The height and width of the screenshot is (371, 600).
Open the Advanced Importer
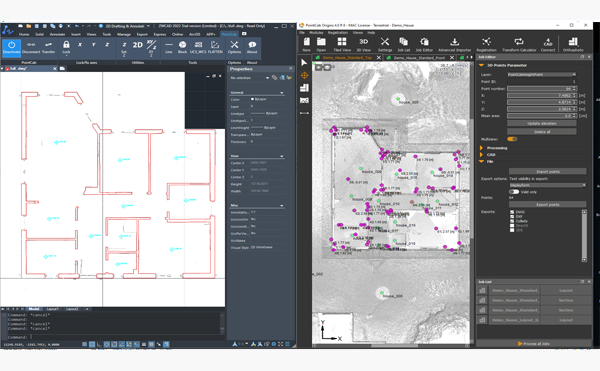coord(455,45)
